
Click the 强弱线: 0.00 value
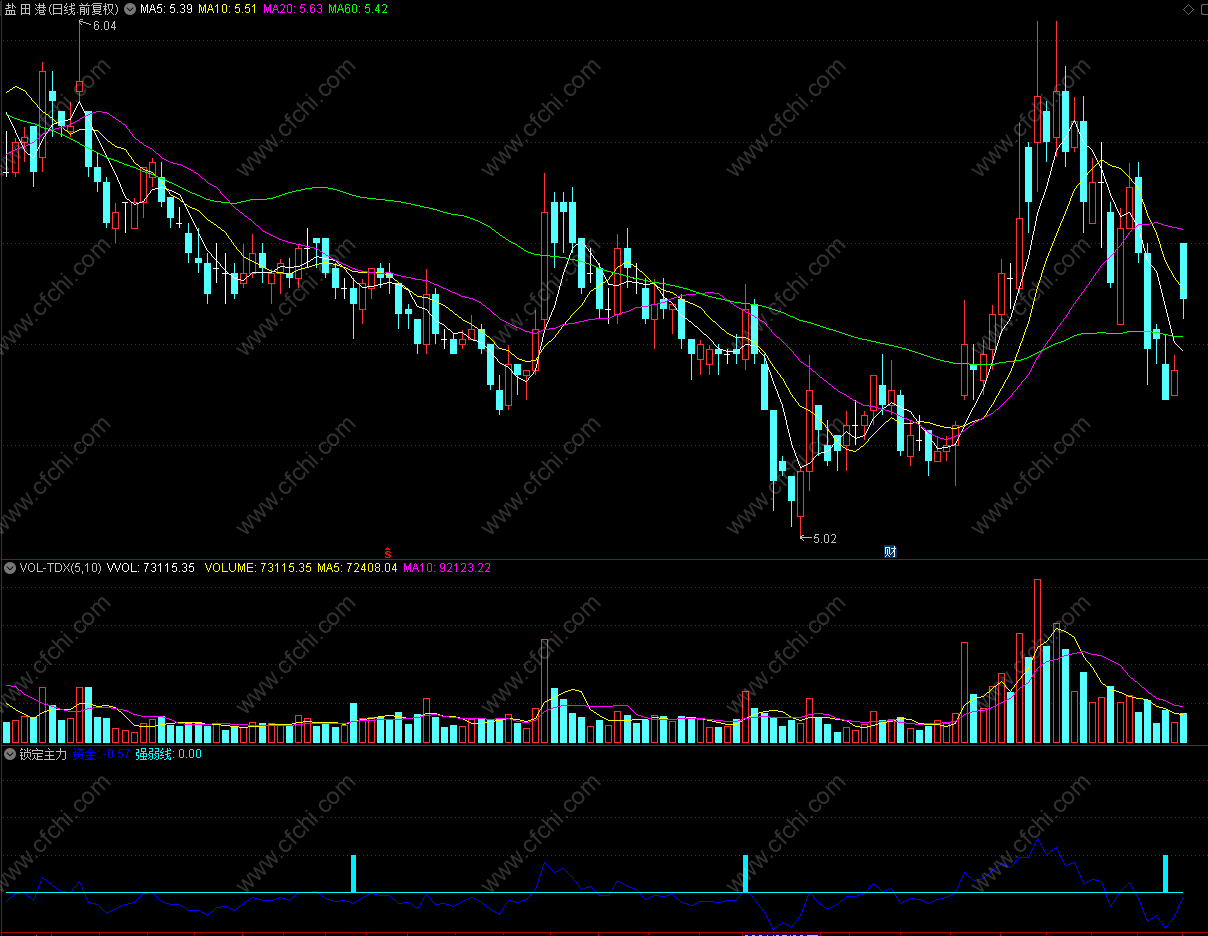[x=169, y=755]
